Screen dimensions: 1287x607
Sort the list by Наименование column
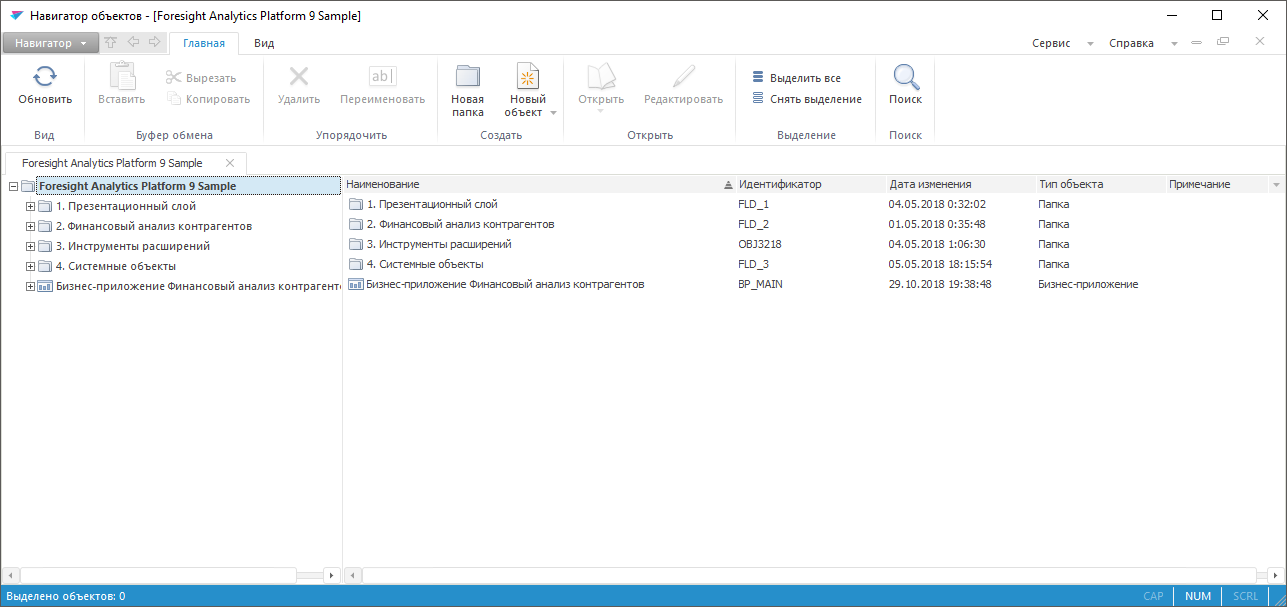click(x=539, y=184)
